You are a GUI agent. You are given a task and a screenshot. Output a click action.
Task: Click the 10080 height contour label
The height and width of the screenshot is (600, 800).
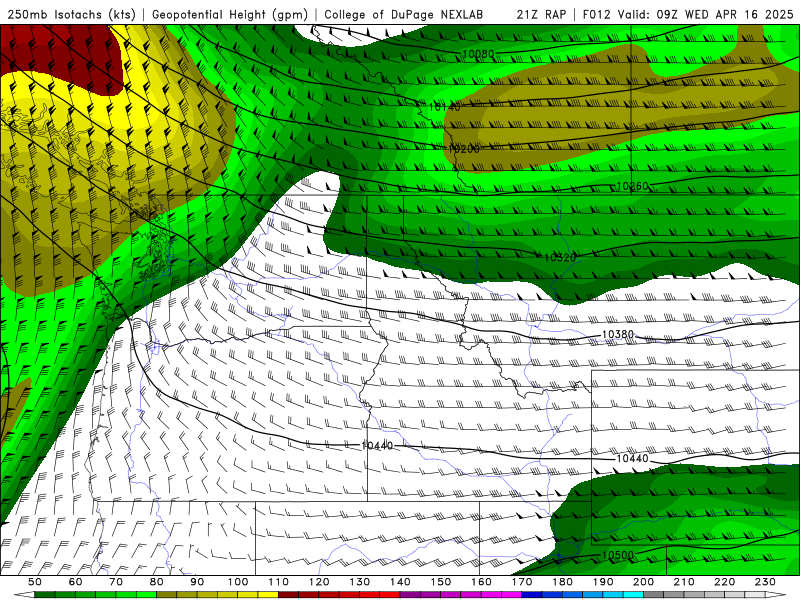coord(478,54)
